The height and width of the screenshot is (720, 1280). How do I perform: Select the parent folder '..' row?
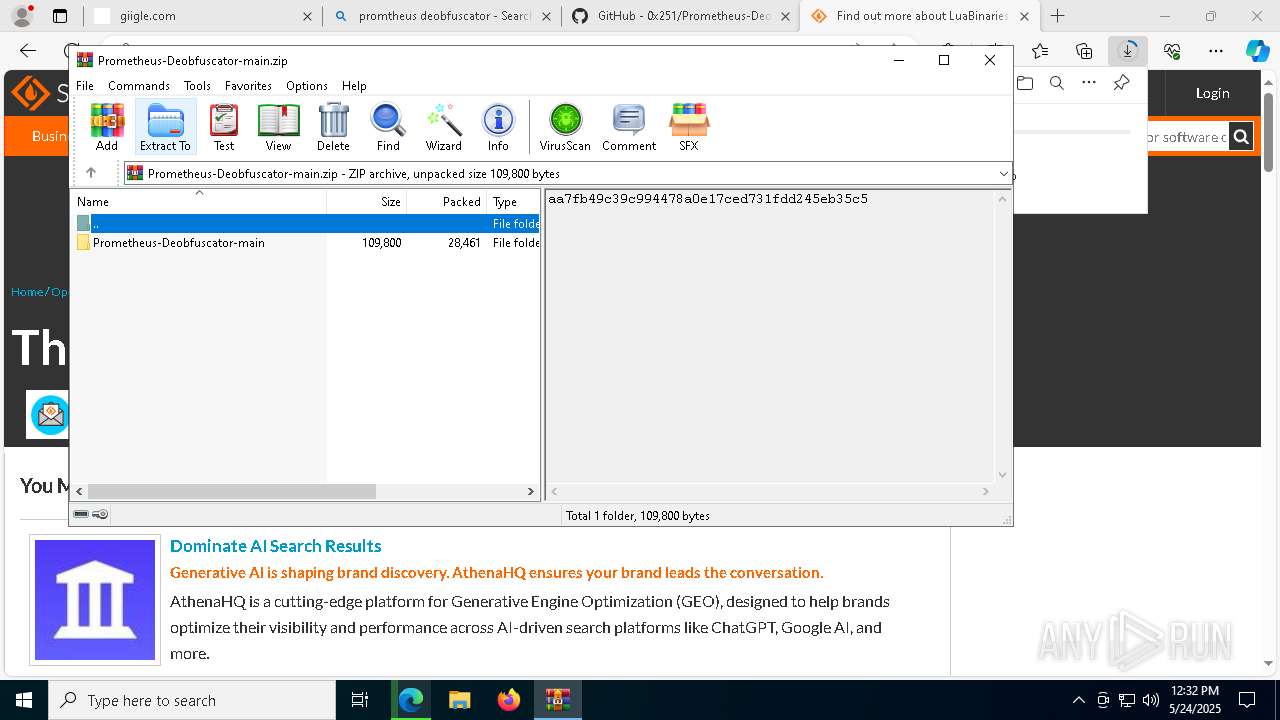tap(306, 224)
